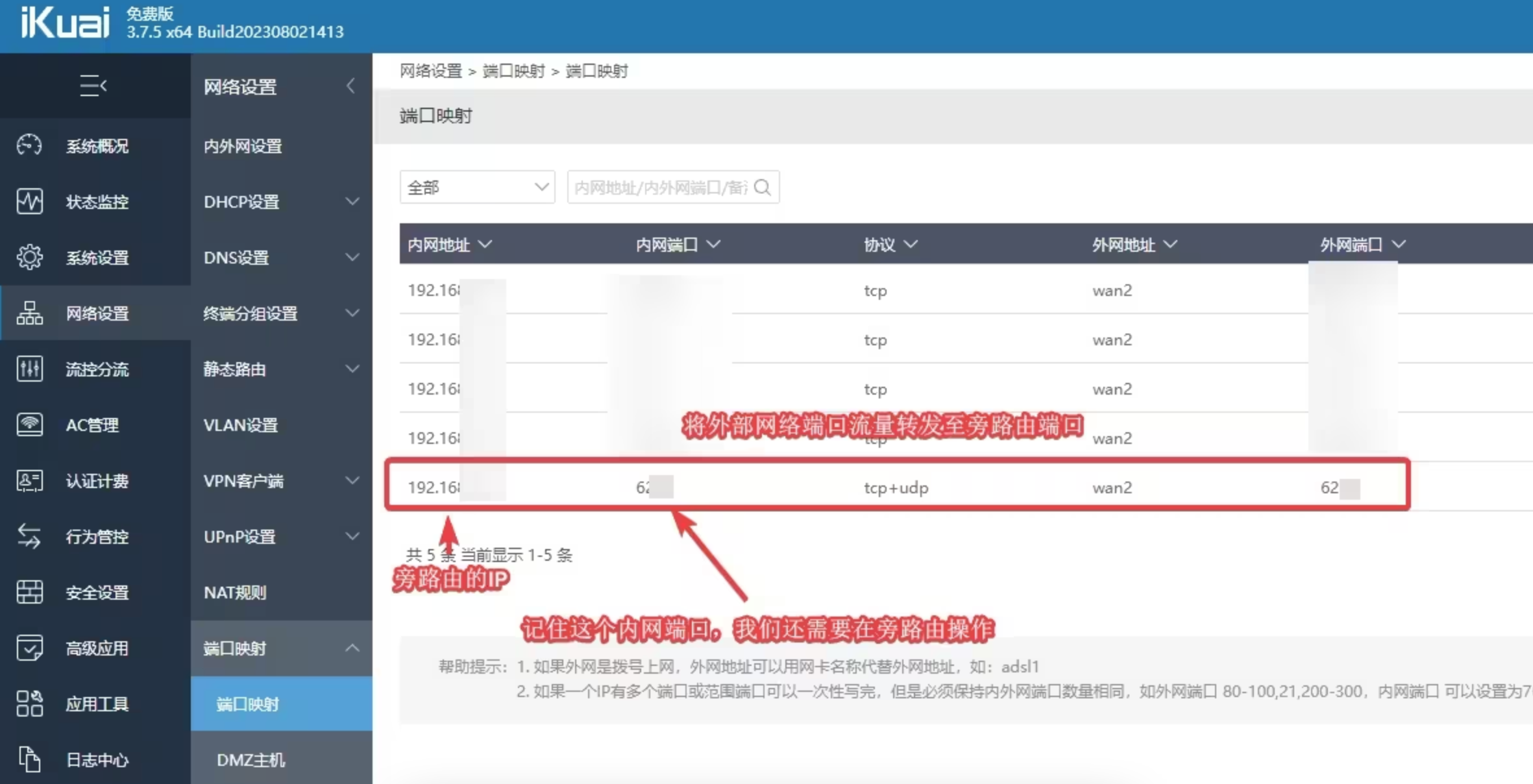This screenshot has height=784, width=1533.
Task: Click the Flow Control (流控分流) sliders icon
Action: coord(30,369)
